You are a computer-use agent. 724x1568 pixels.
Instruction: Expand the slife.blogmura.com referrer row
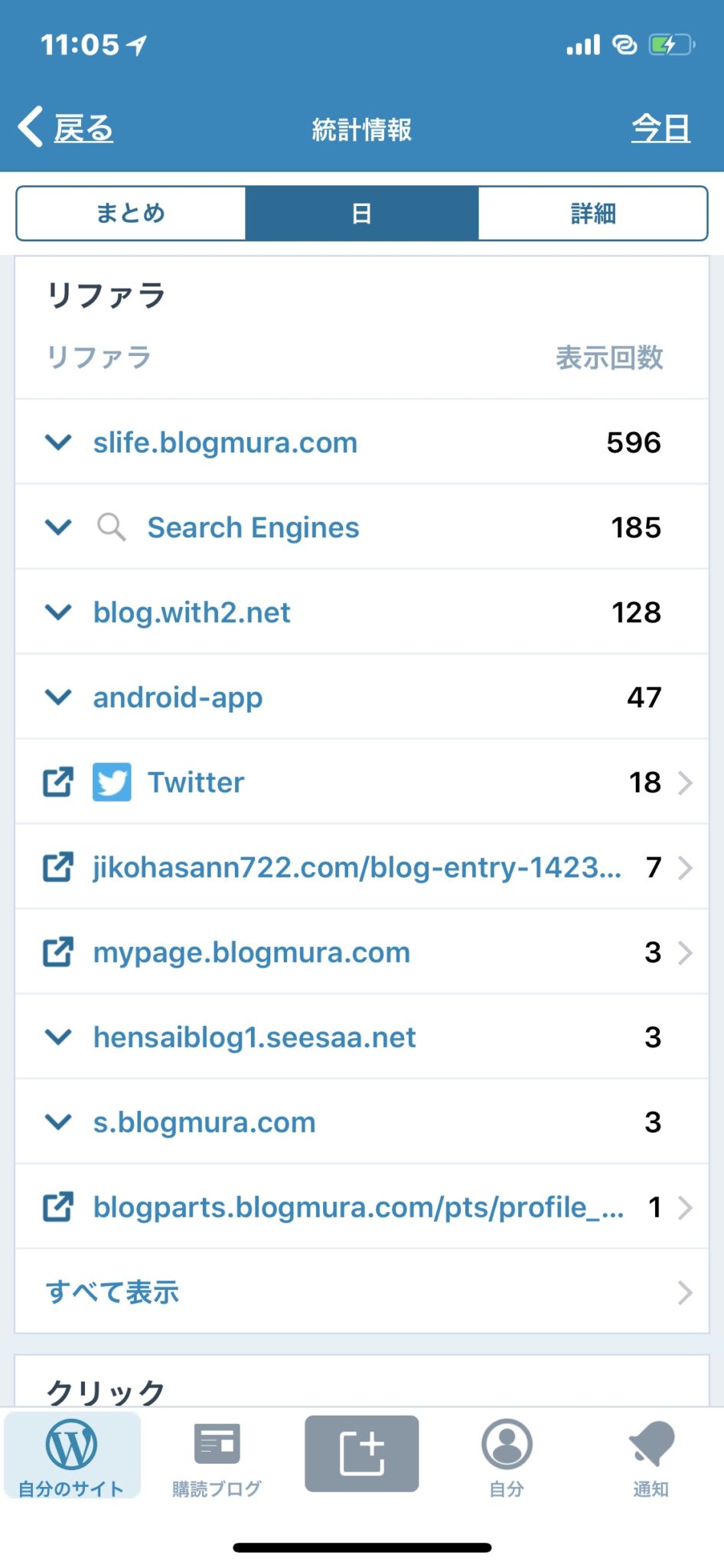tap(58, 442)
